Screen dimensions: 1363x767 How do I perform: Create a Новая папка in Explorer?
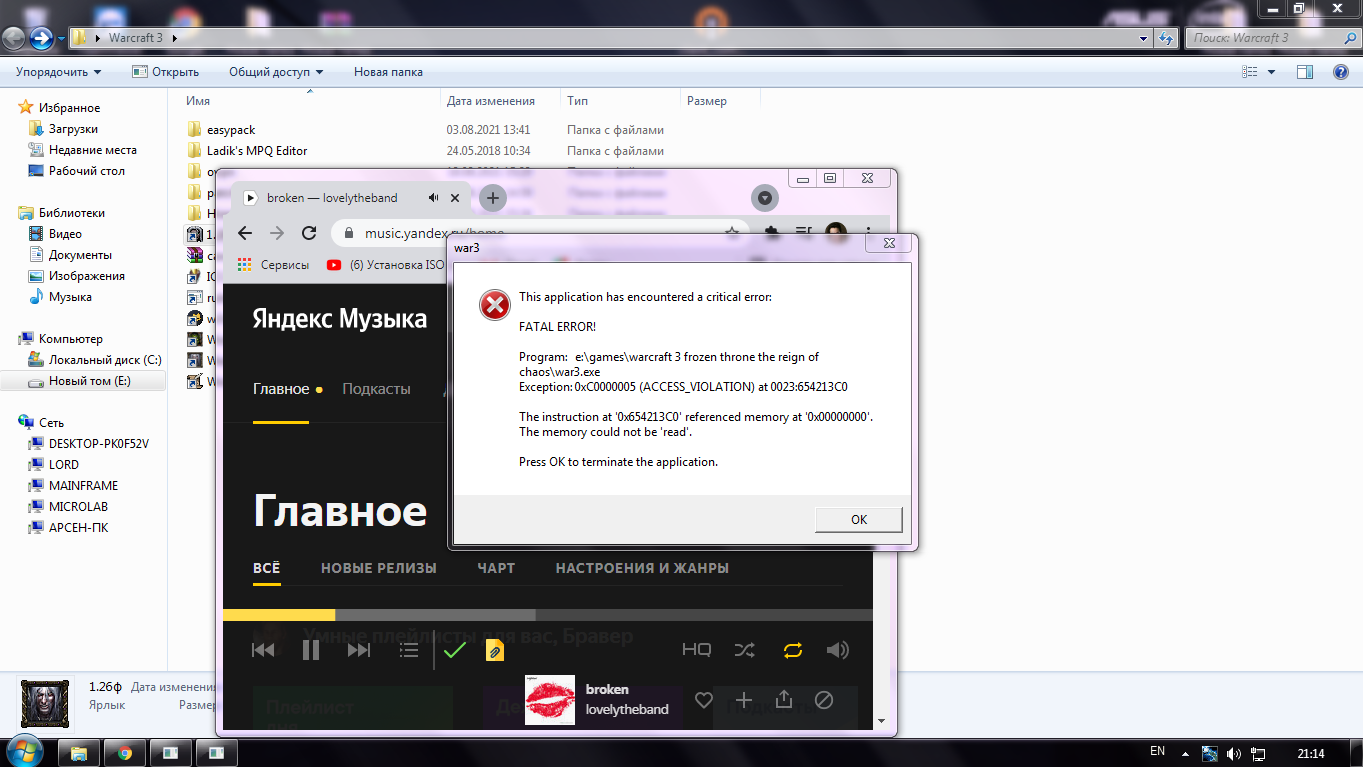388,72
